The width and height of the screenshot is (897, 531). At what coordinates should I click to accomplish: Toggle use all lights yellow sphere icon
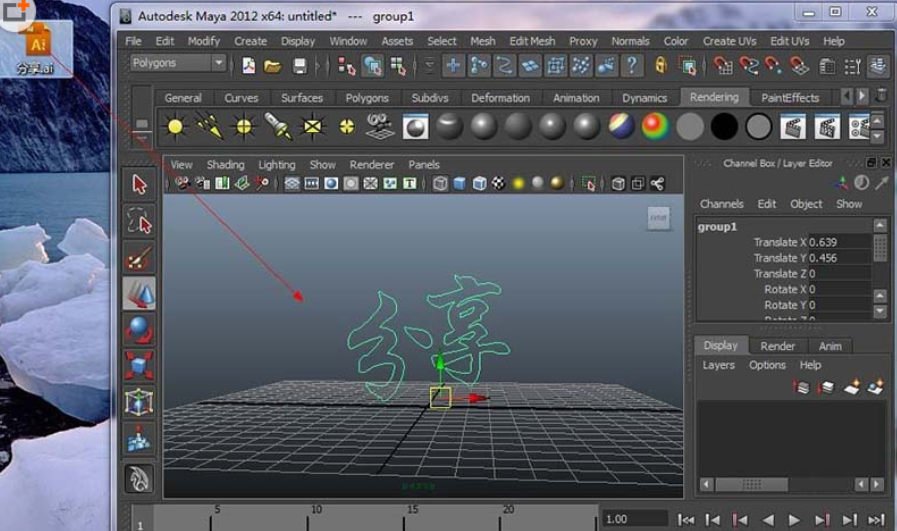point(518,184)
